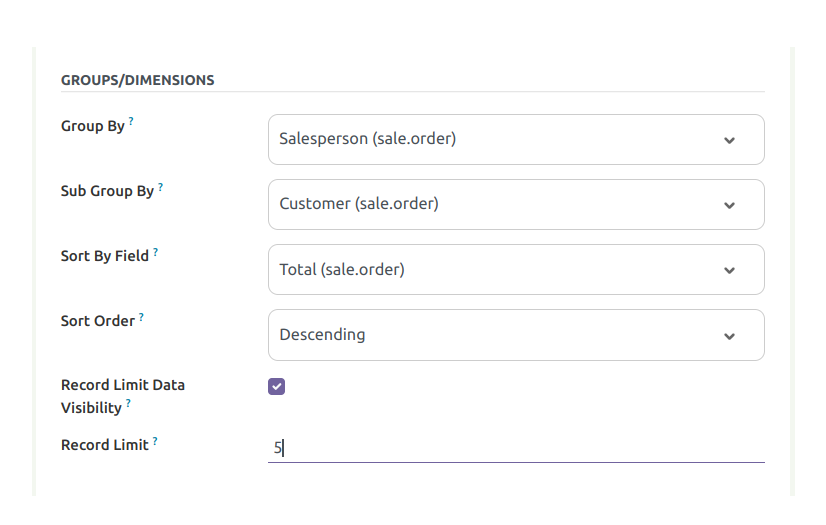Click help tooltip icon beside Sub Group By
This screenshot has height=525, width=826.
[160, 187]
